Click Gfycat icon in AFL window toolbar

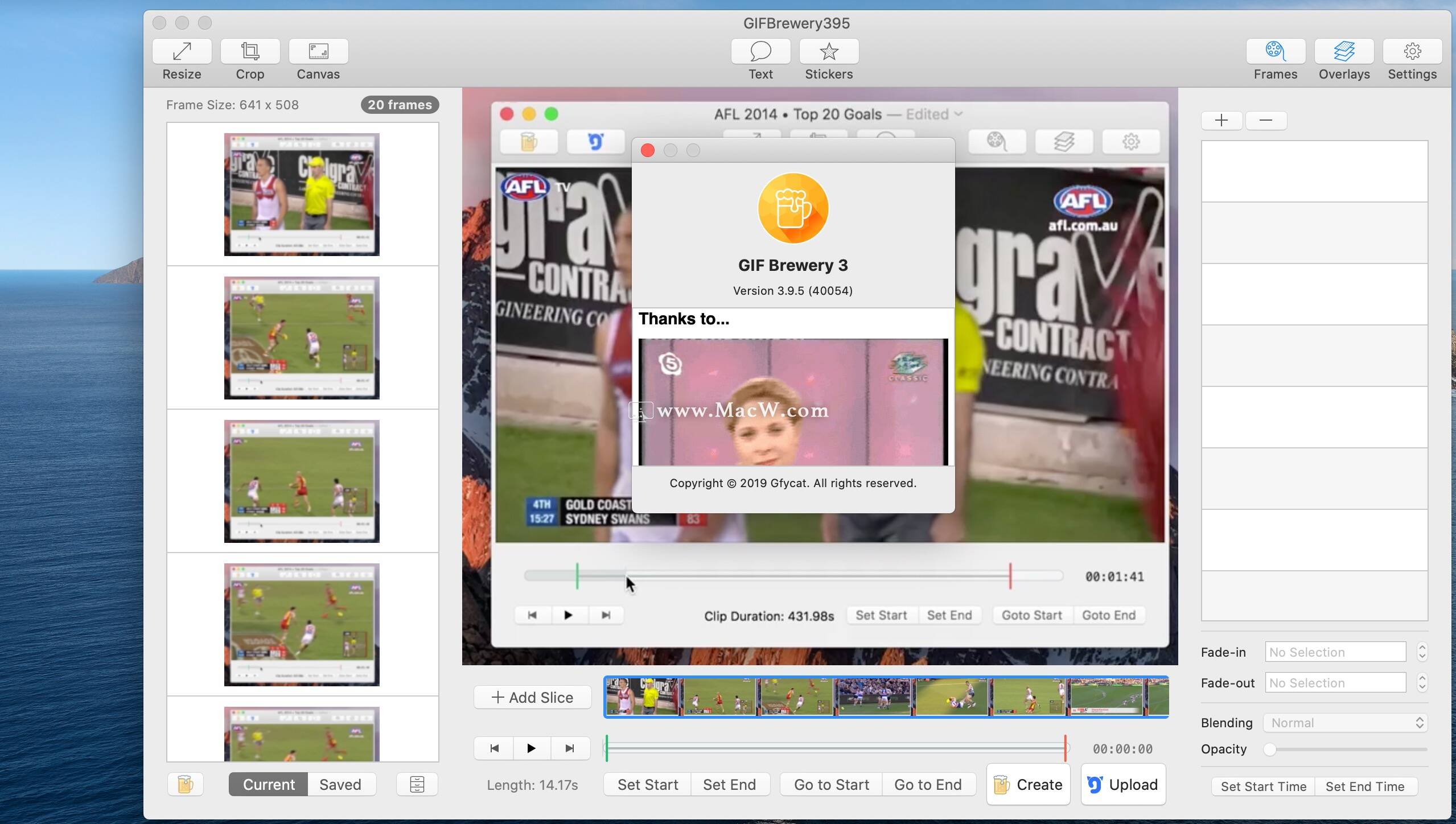(595, 141)
